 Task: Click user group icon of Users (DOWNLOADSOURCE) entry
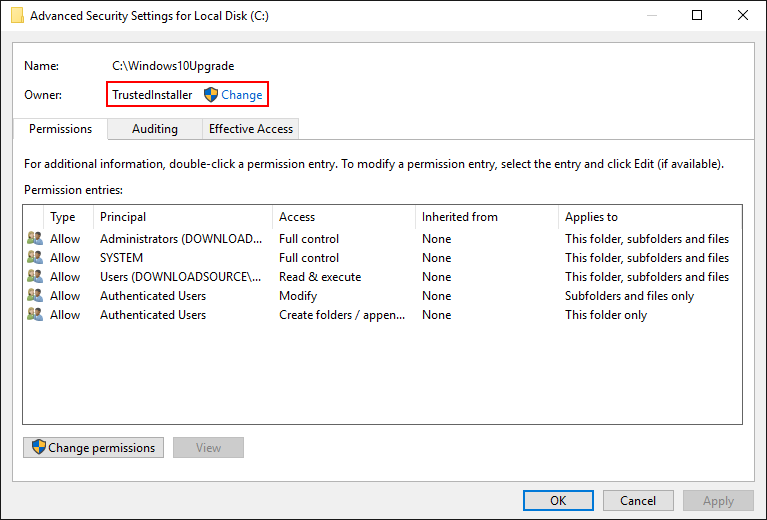[x=35, y=277]
